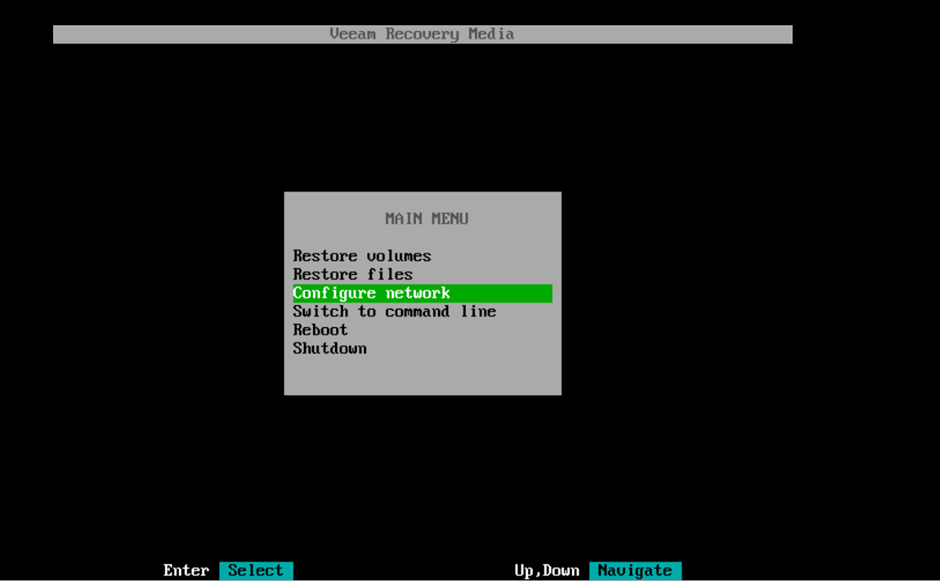Click the Up,Down key hint
940x581 pixels.
point(546,570)
